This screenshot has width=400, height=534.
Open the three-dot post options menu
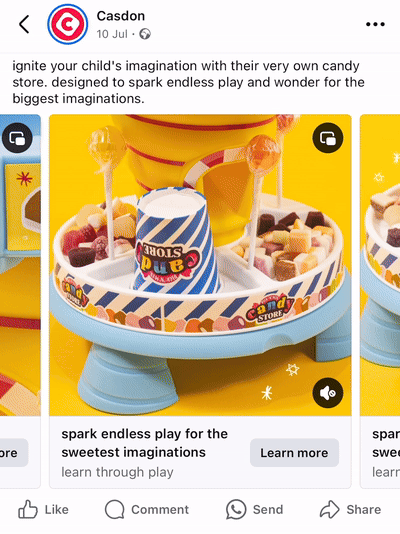pos(375,24)
